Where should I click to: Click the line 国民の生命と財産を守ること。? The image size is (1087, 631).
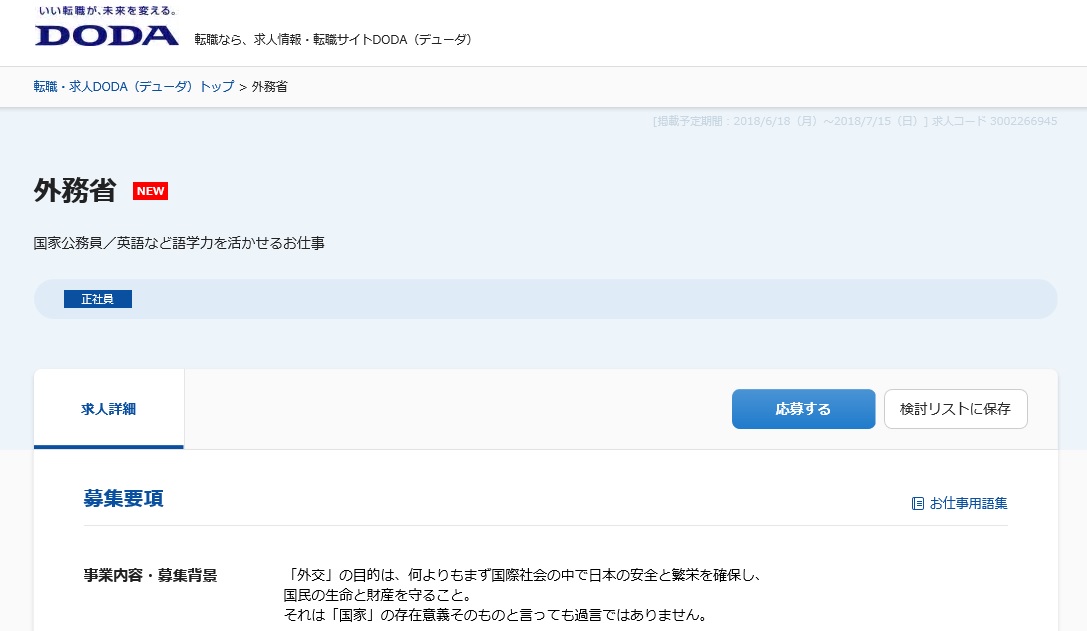coord(378,596)
